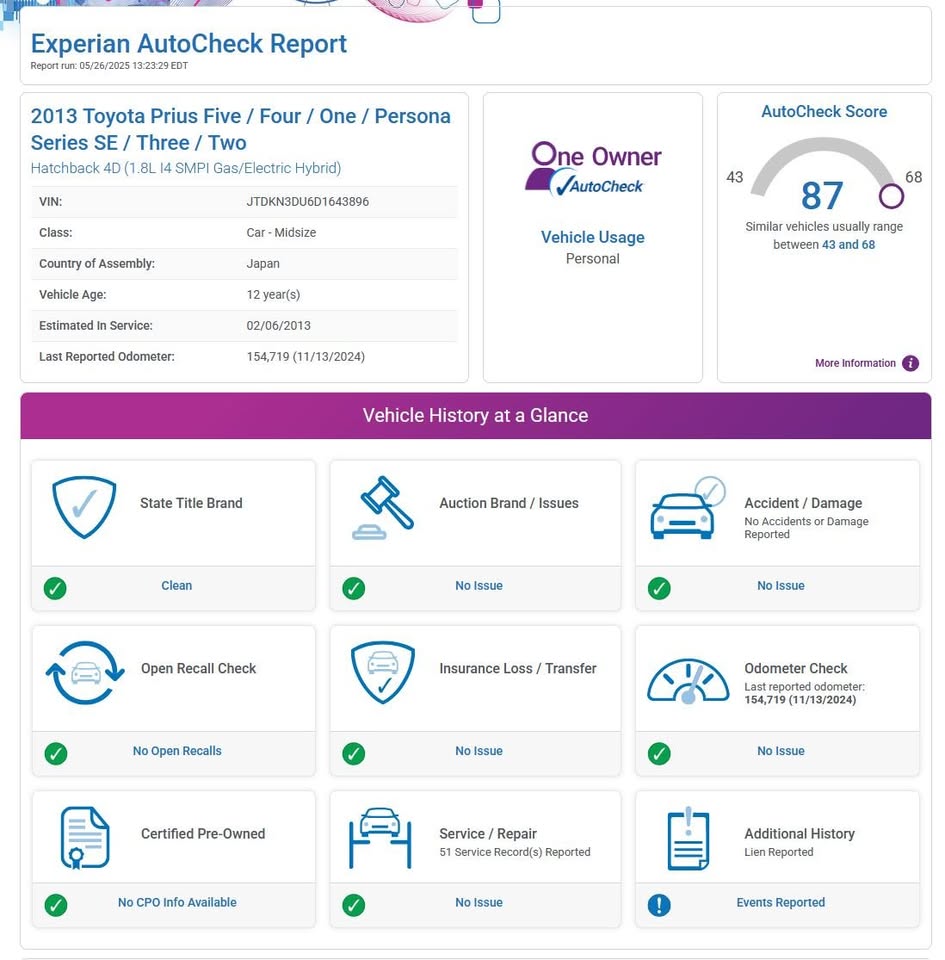Click the report run timestamp

tap(109, 66)
